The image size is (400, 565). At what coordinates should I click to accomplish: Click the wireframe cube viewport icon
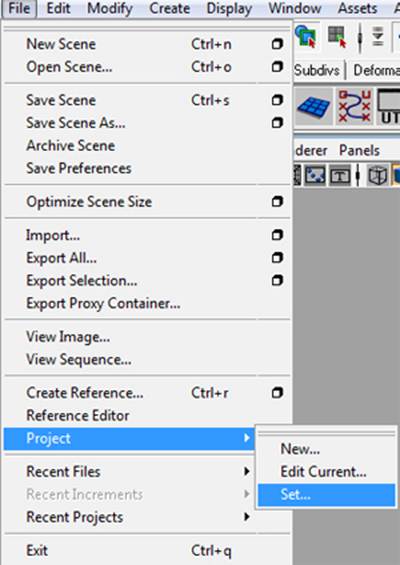[x=378, y=176]
